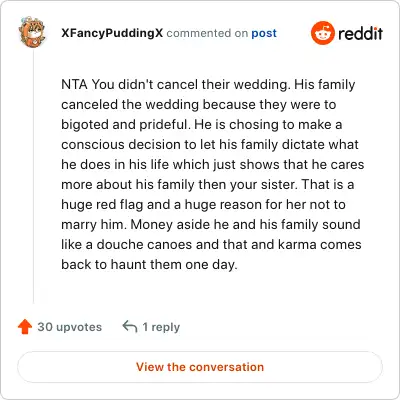Click the Reddit Snoo logo icon
400x400 pixels.
322,33
